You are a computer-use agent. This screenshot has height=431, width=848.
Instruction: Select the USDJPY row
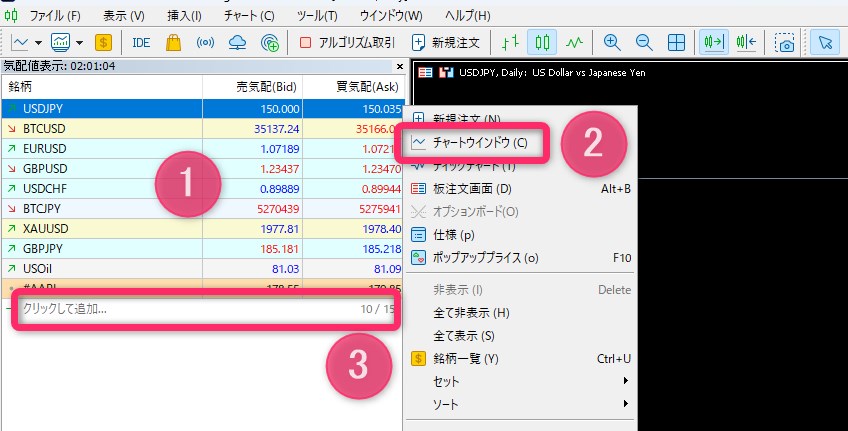tap(203, 109)
